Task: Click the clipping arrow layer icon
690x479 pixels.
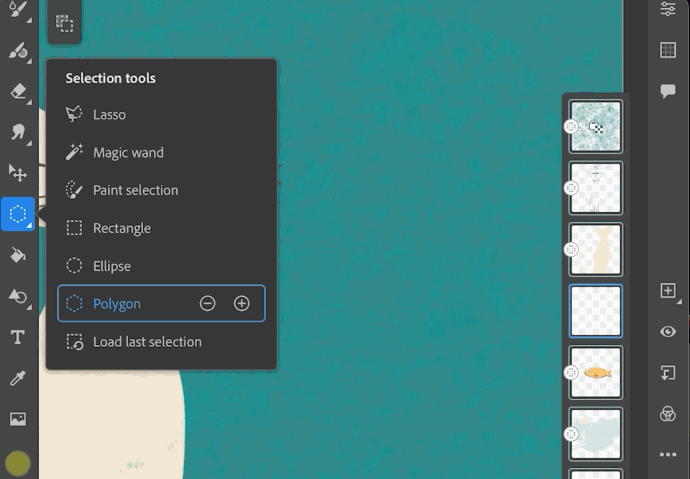Action: tap(668, 373)
